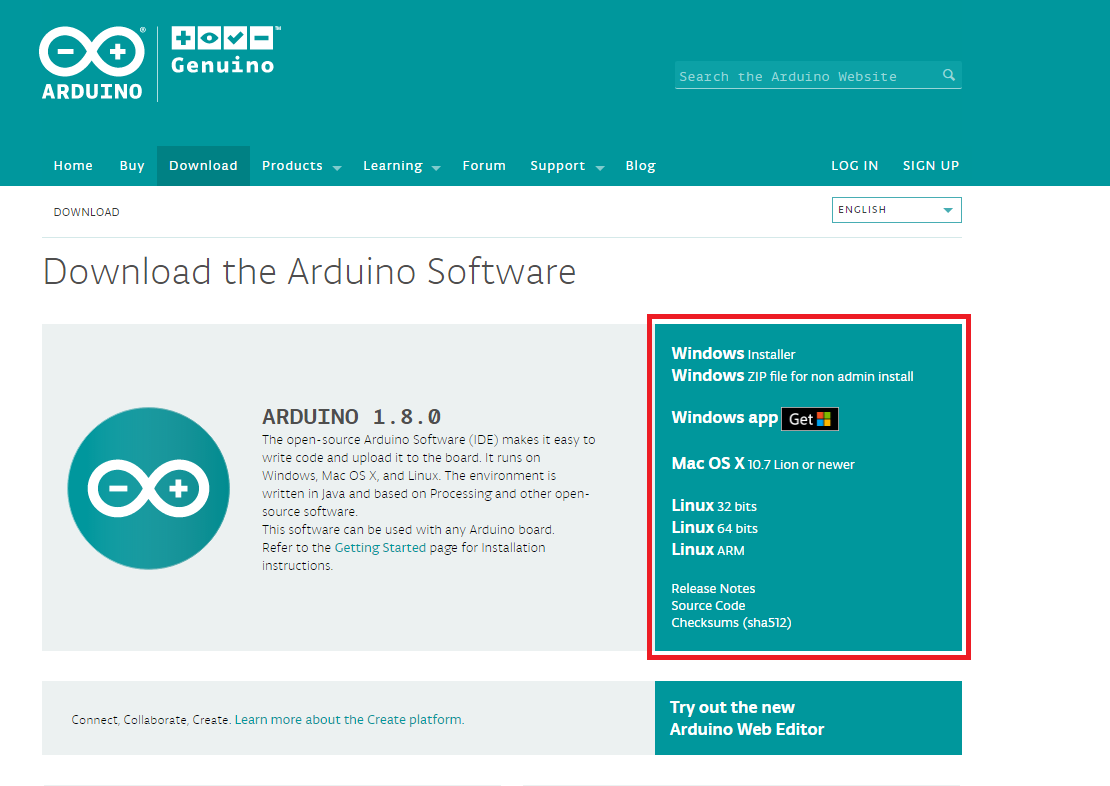Click the Windows app link
Viewport: 1110px width, 786px height.
[x=724, y=418]
